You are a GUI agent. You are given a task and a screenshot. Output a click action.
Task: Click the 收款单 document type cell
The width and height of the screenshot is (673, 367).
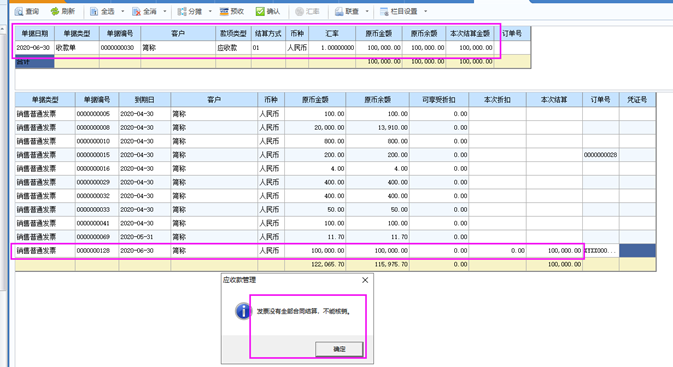coord(77,48)
